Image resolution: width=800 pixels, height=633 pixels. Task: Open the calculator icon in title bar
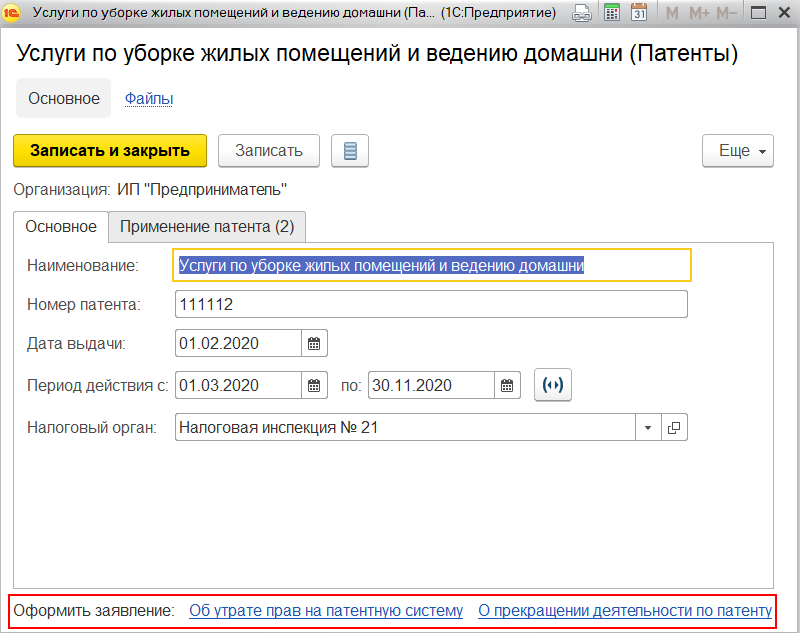pos(611,13)
